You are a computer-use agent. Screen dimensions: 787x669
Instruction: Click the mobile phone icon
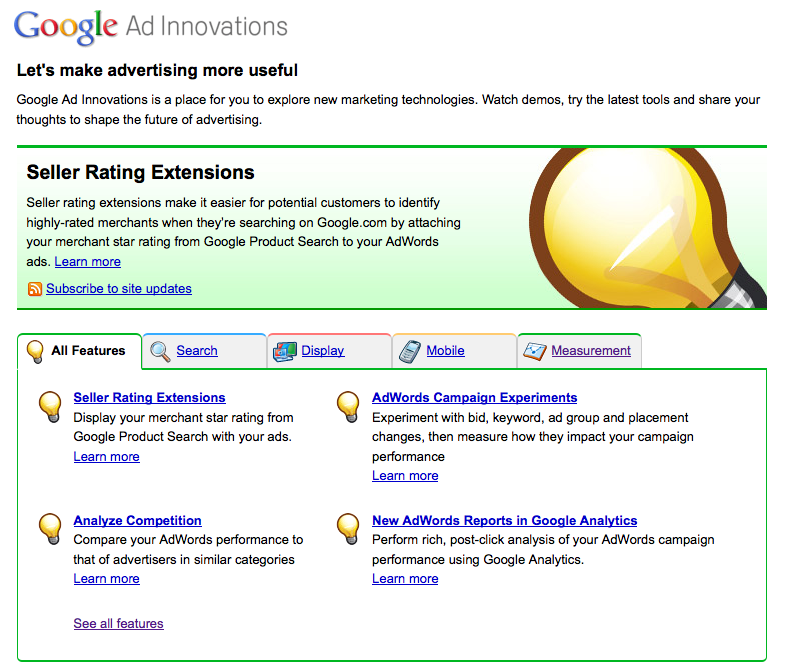pos(410,351)
